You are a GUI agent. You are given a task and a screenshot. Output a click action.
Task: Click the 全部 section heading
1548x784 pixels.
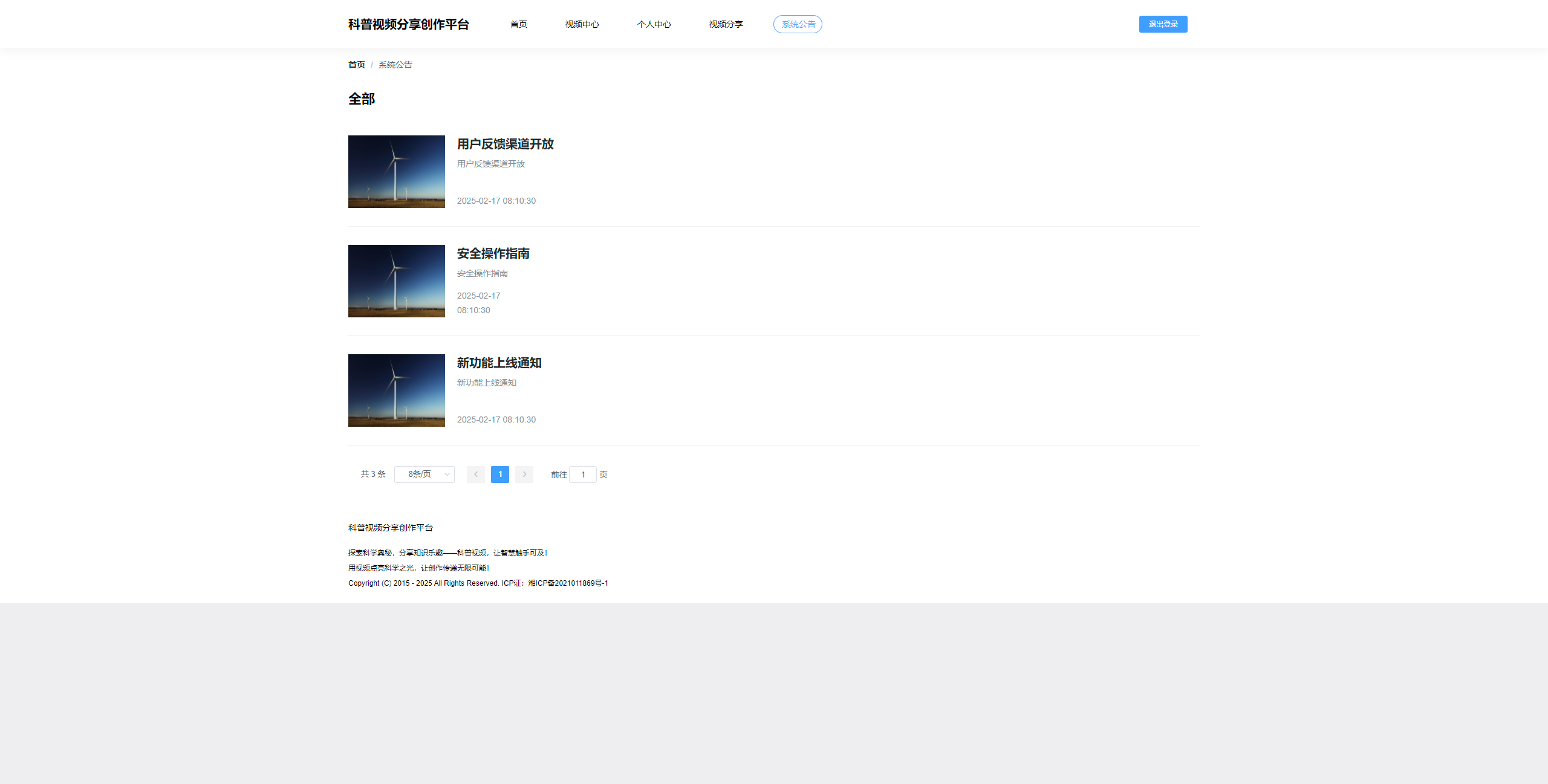click(x=362, y=99)
